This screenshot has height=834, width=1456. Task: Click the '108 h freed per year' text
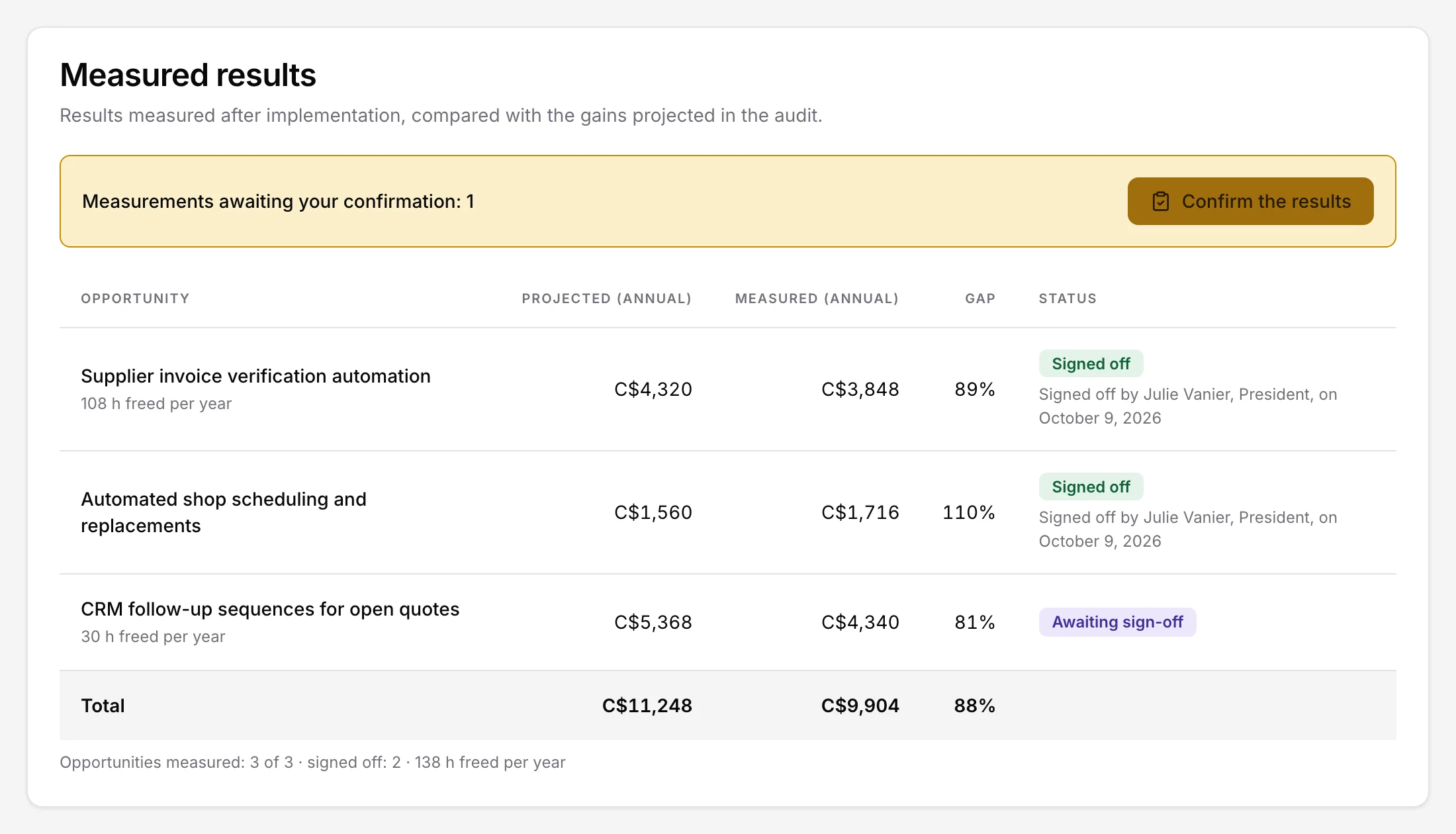[x=156, y=404]
